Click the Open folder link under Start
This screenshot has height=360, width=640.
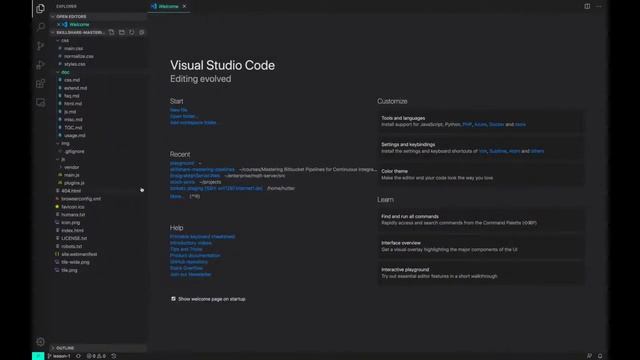[183, 116]
